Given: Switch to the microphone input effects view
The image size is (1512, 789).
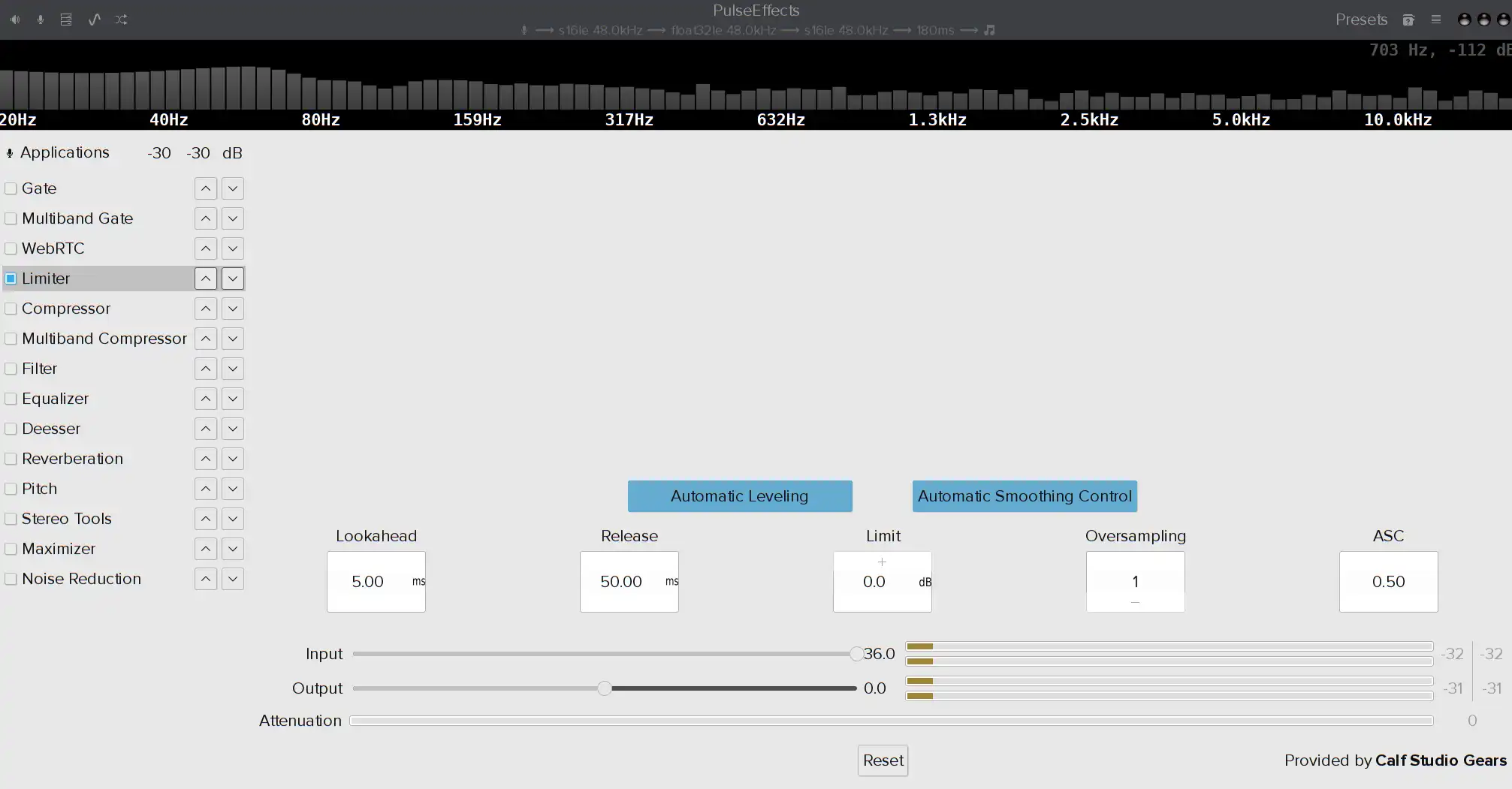Looking at the screenshot, I should pos(41,20).
